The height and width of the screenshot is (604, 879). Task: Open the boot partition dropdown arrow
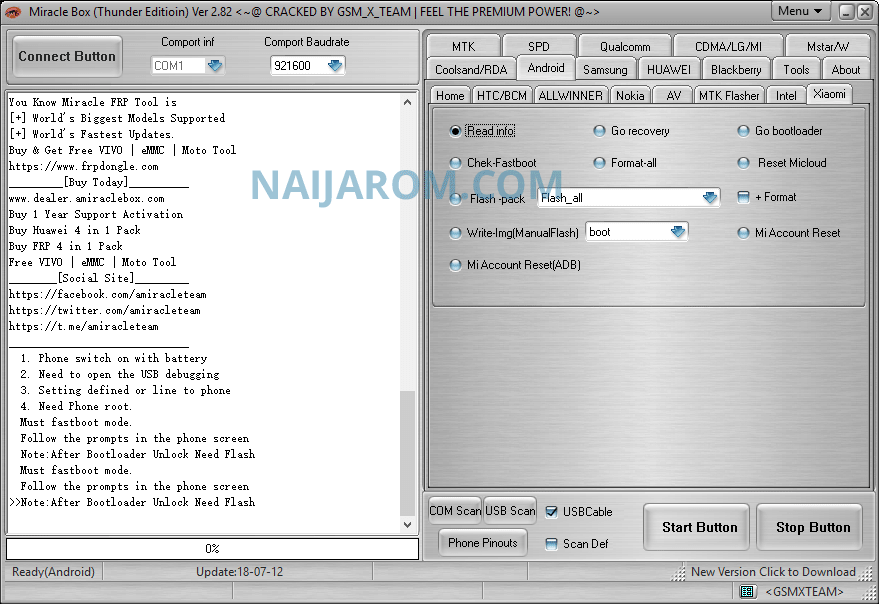click(x=678, y=232)
